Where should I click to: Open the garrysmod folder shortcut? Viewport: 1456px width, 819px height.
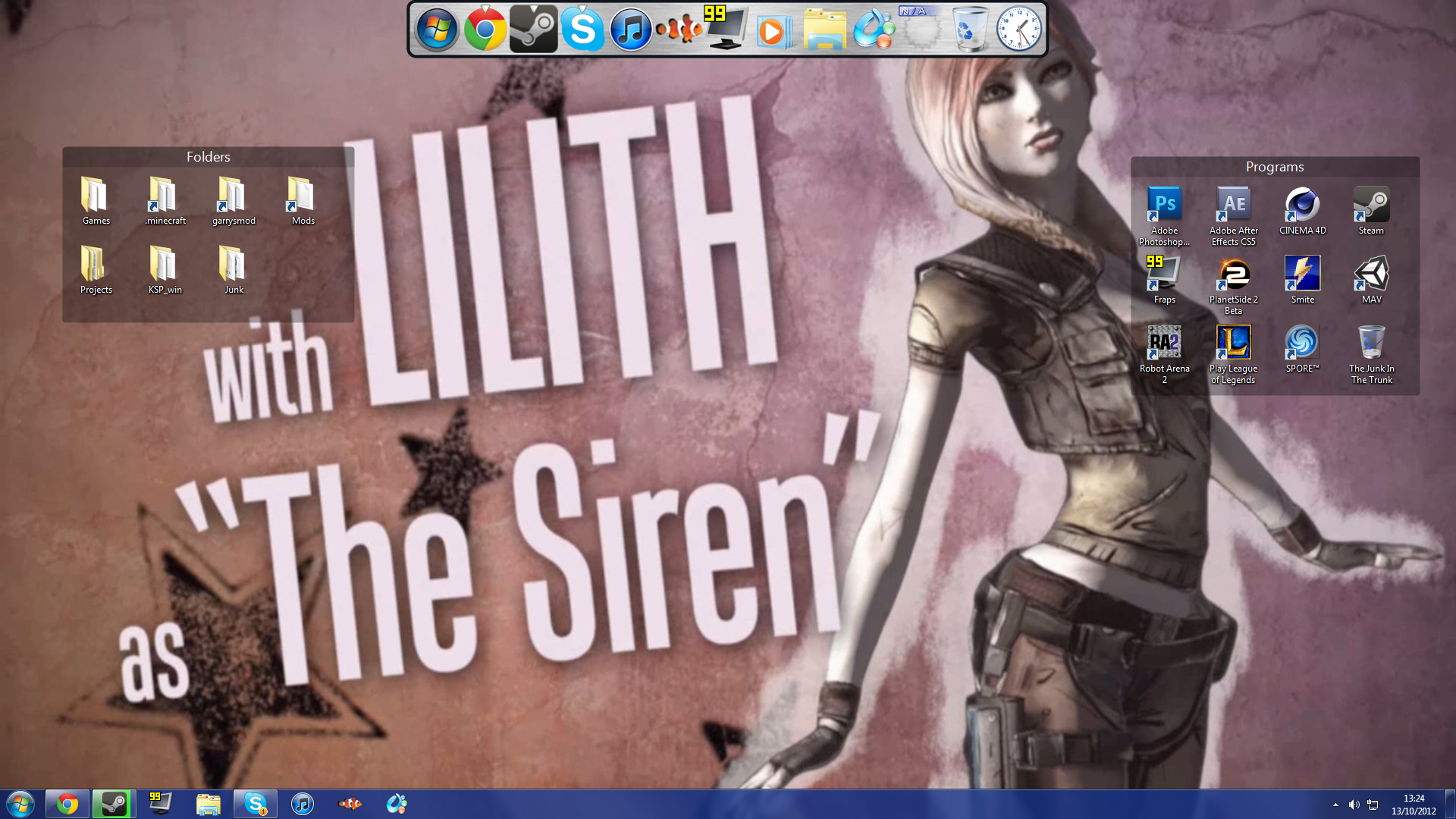click(x=234, y=201)
